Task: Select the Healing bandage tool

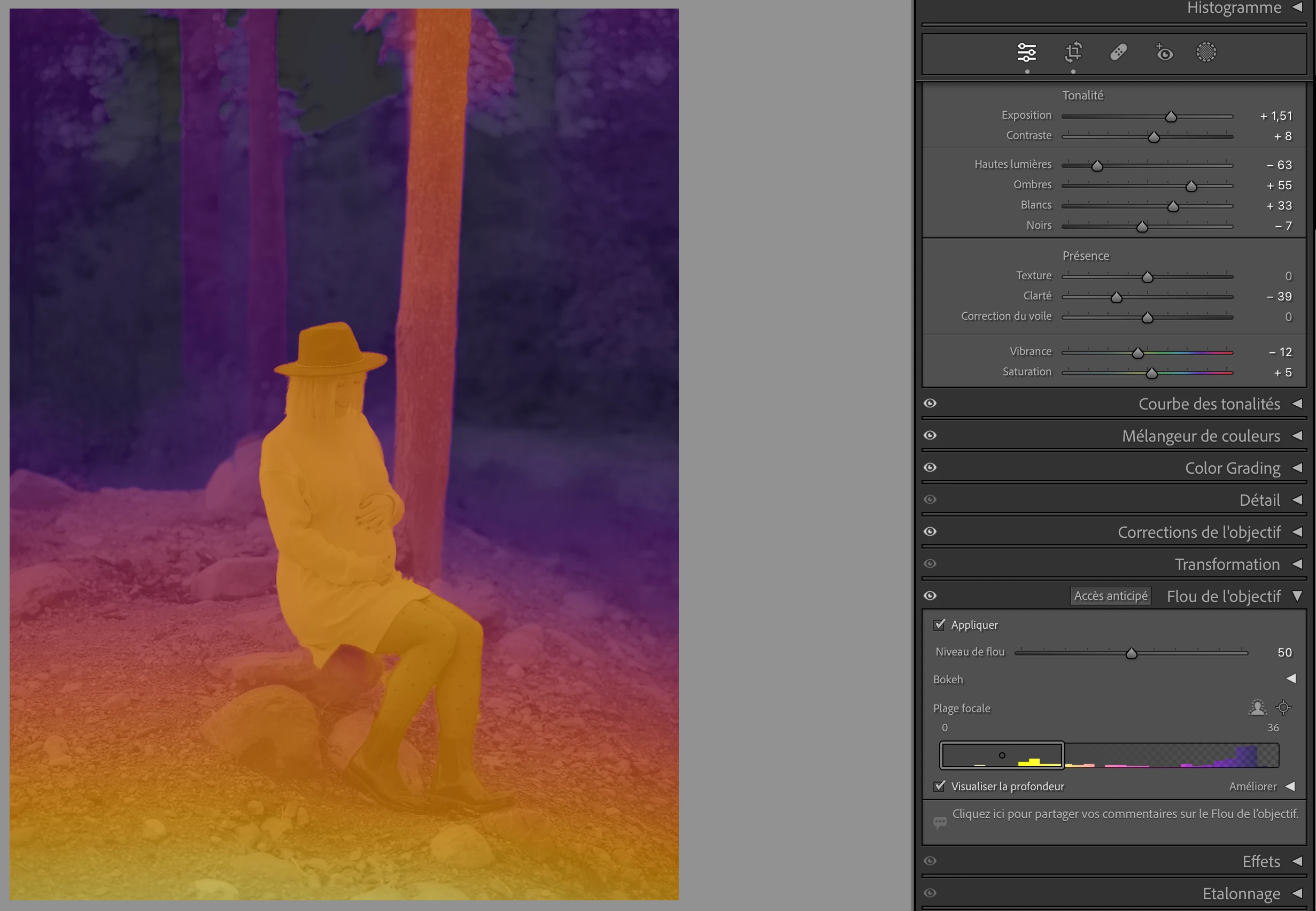Action: click(x=1118, y=52)
